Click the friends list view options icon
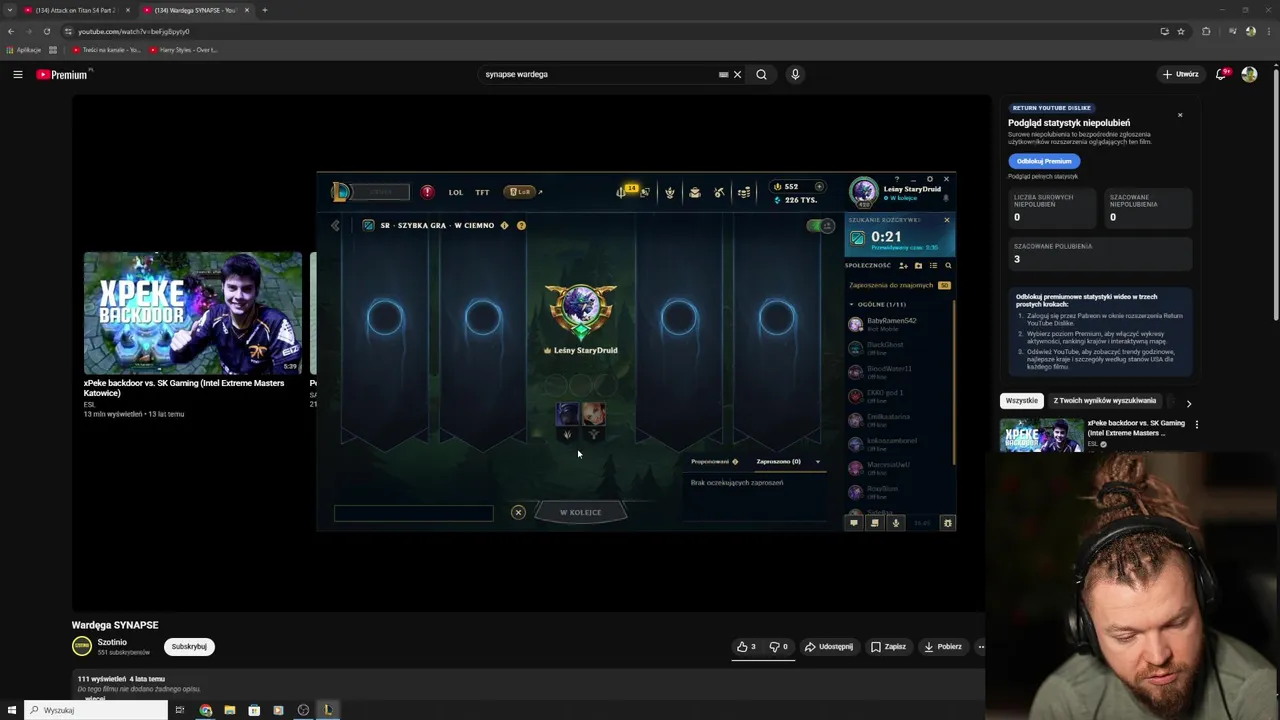 pos(933,265)
